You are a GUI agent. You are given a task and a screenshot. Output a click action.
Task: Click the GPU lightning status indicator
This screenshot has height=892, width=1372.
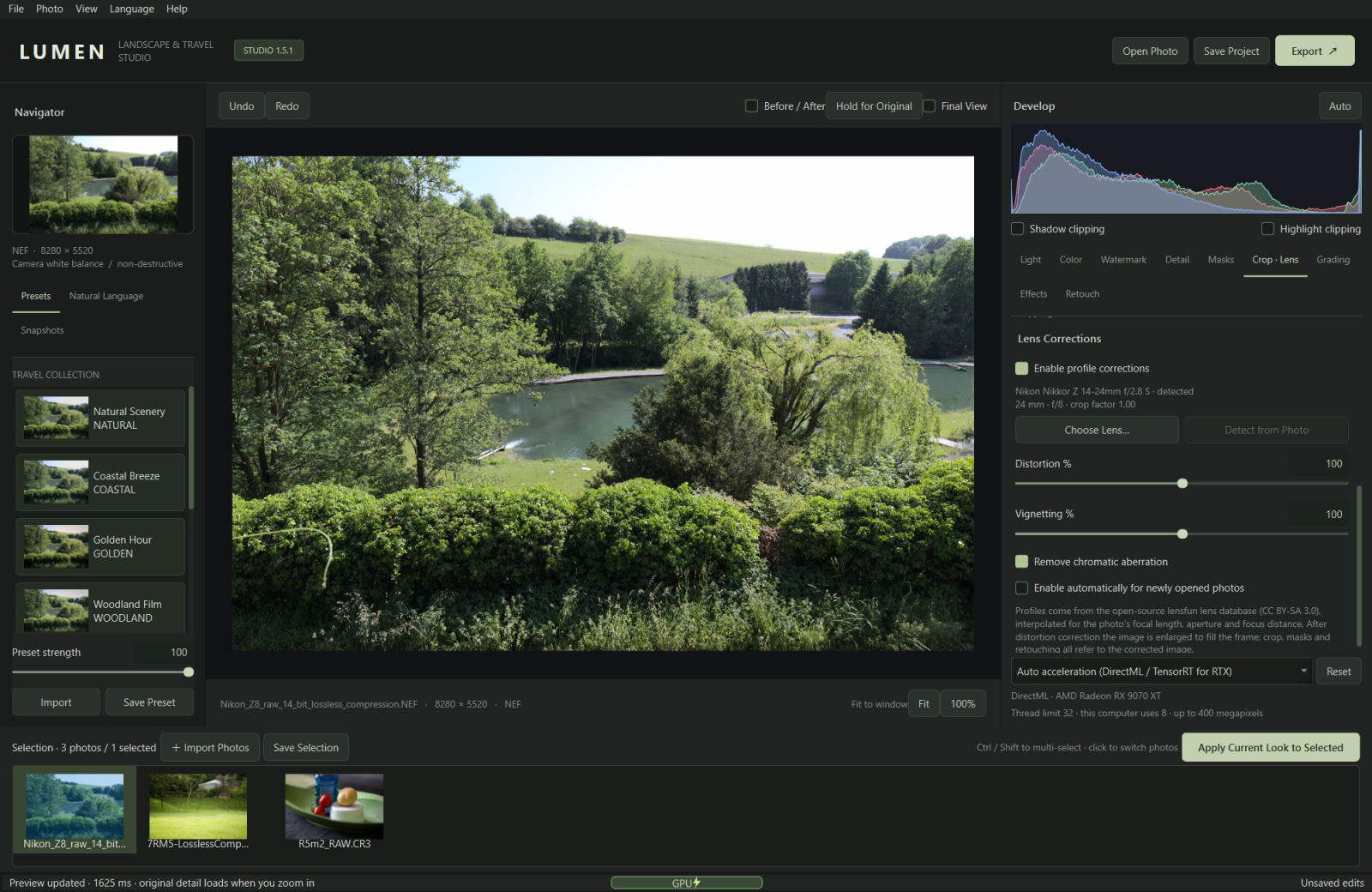(x=686, y=883)
